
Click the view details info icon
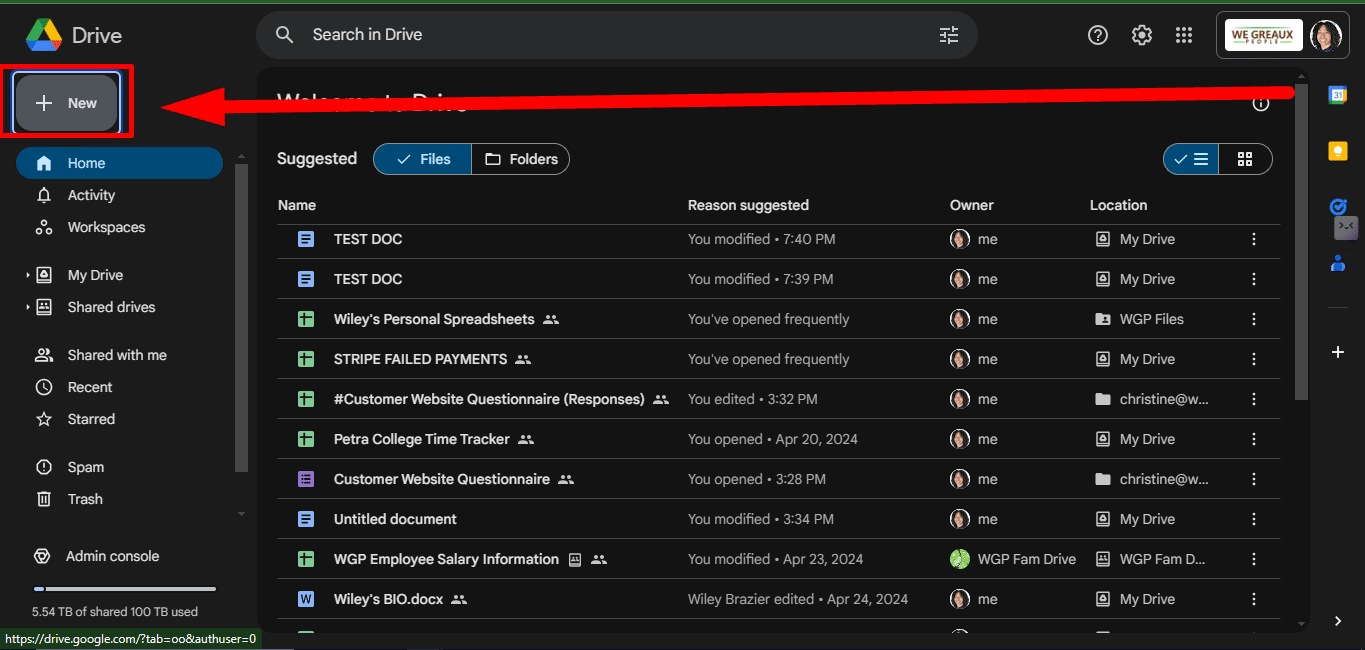point(1260,103)
